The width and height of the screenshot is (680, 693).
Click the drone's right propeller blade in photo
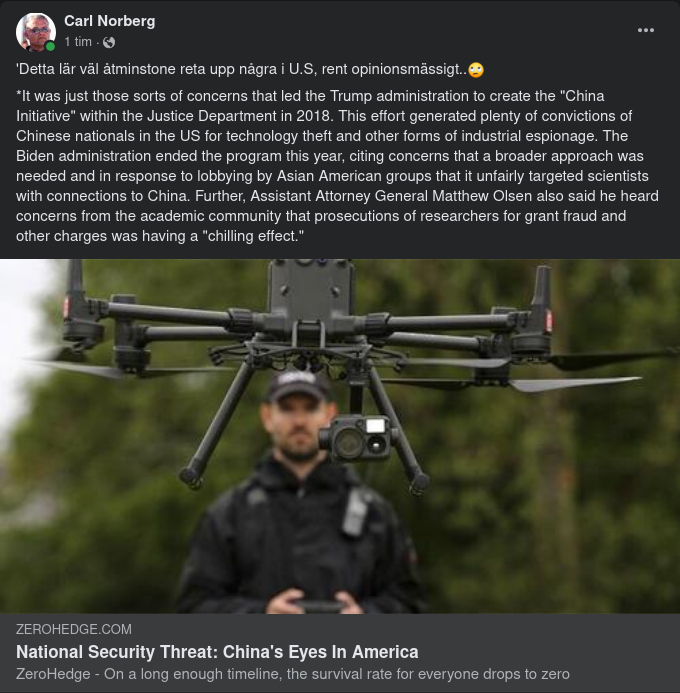[x=574, y=384]
